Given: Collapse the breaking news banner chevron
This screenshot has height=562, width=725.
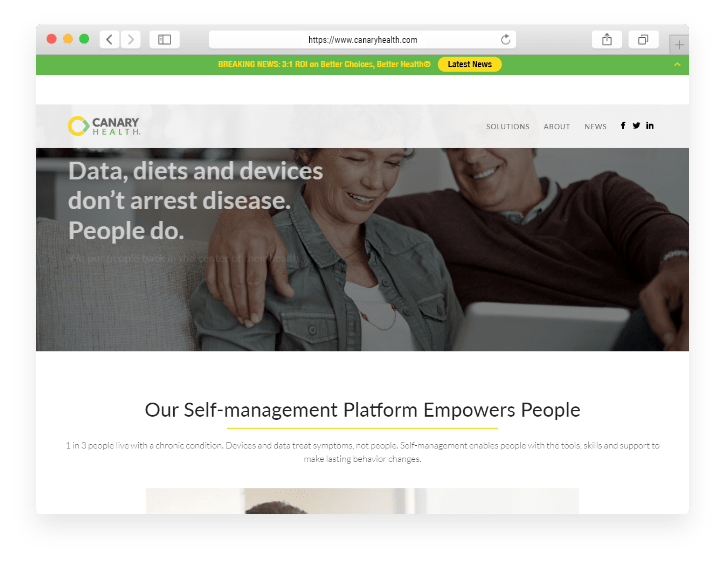Looking at the screenshot, I should point(677,64).
